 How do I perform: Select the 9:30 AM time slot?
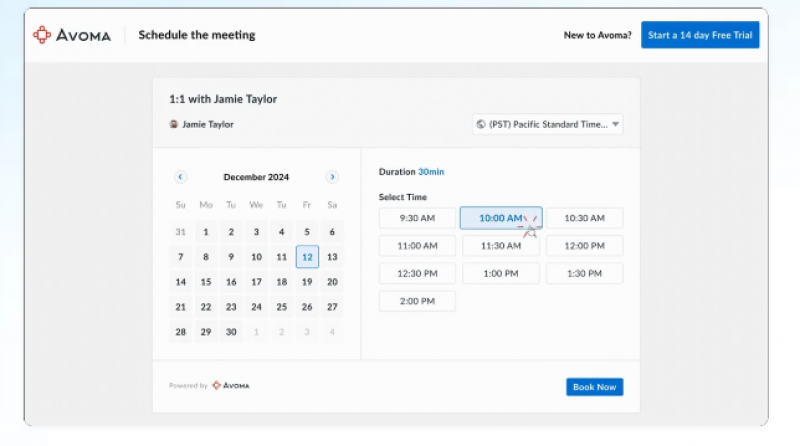[x=417, y=218]
